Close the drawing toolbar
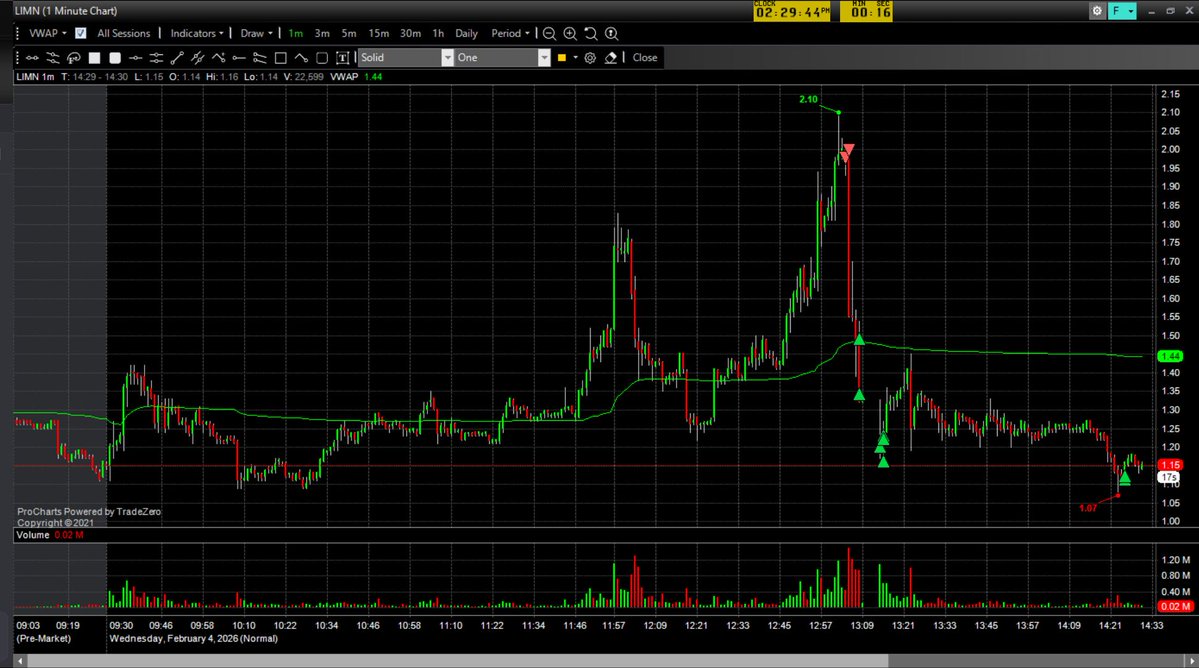 click(645, 58)
